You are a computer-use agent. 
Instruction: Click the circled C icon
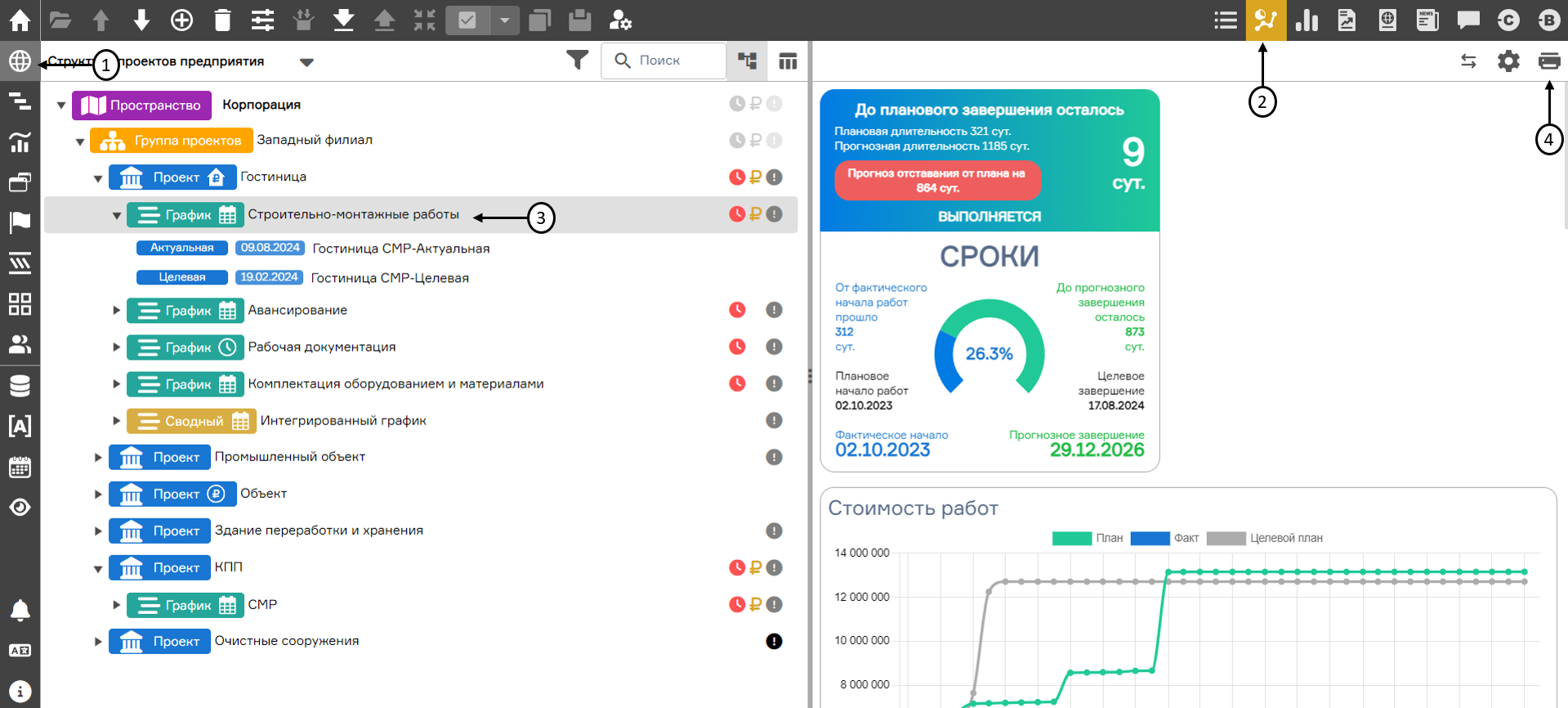coord(1508,20)
